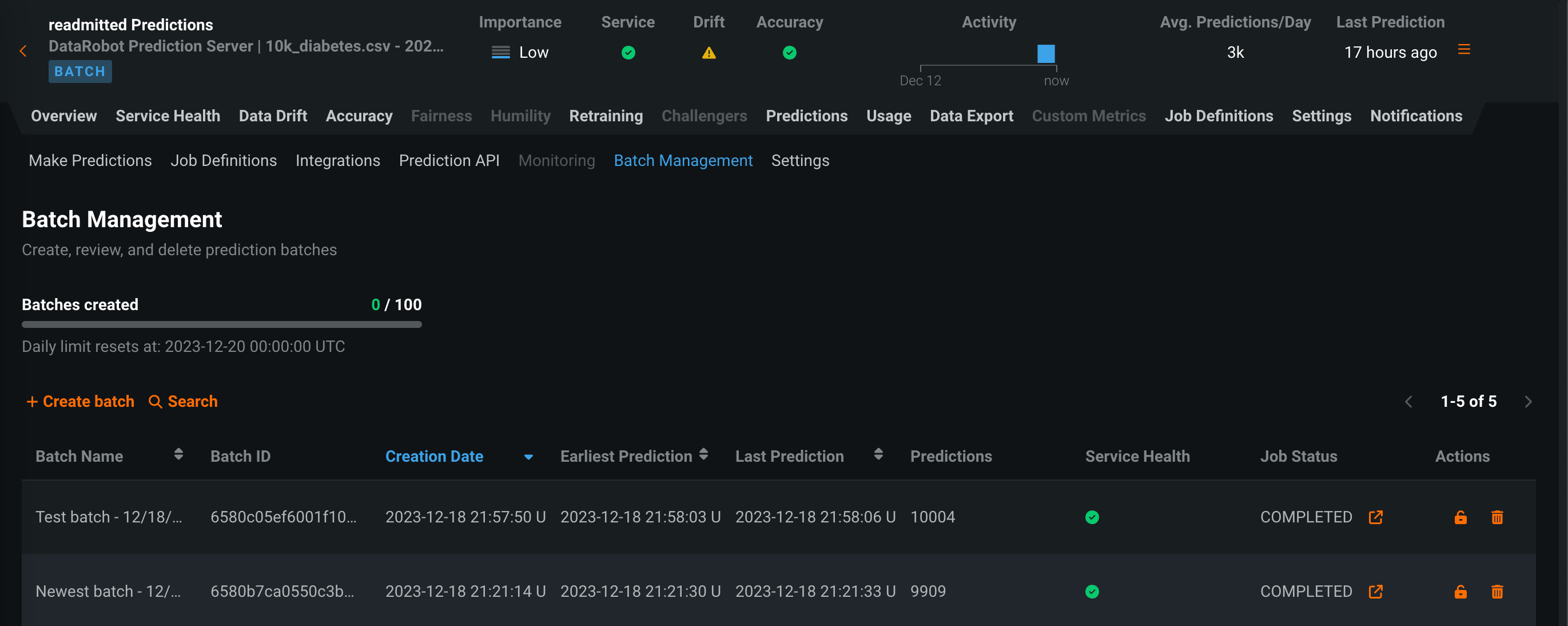Toggle the Creation Date sort order arrow
Screen dimensions: 1568x626
pyautogui.click(x=528, y=457)
